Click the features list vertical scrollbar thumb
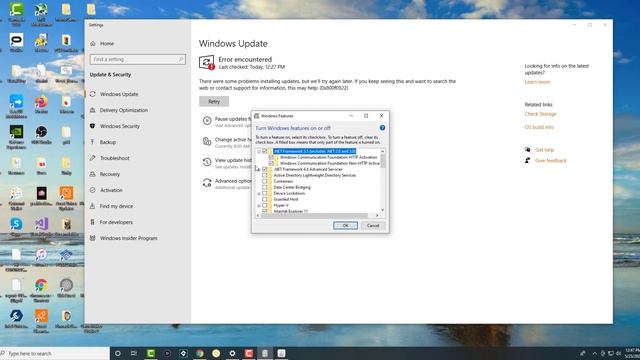This screenshot has height=360, width=640. point(382,161)
